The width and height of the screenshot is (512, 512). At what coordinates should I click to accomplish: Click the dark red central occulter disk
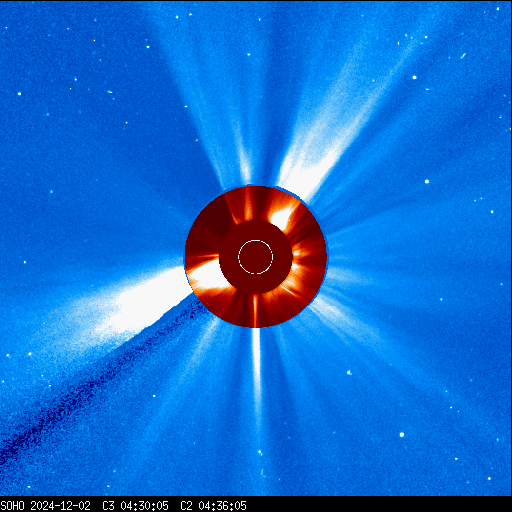click(x=256, y=257)
